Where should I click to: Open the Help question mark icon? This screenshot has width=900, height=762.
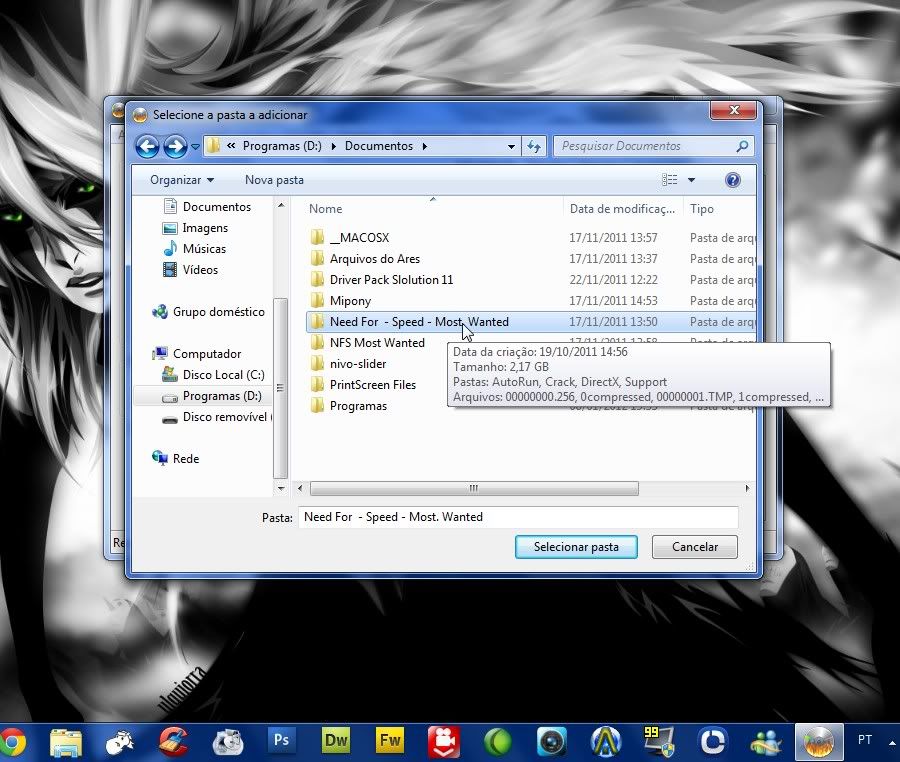732,180
